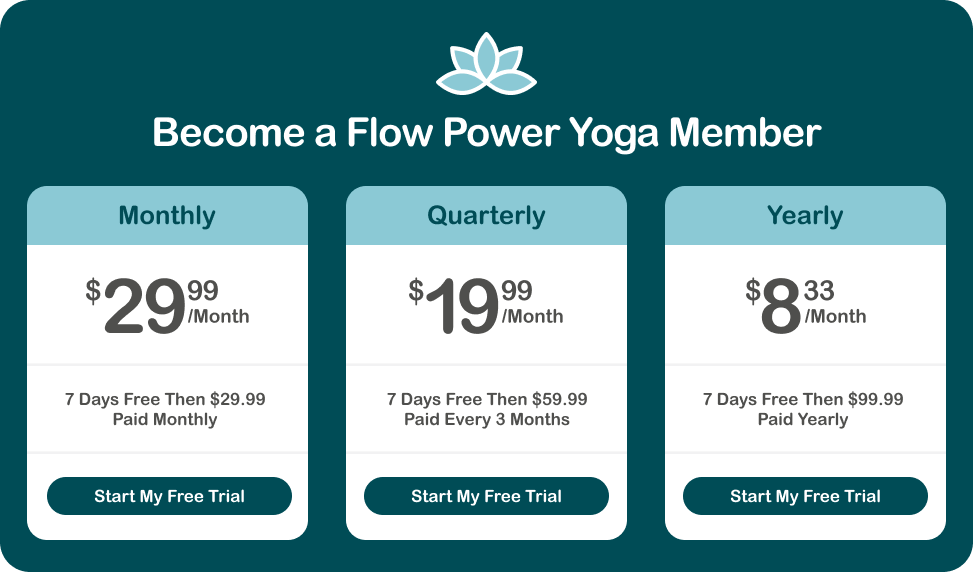This screenshot has height=574, width=973.
Task: Click the $19.99/Month price
Action: click(486, 305)
